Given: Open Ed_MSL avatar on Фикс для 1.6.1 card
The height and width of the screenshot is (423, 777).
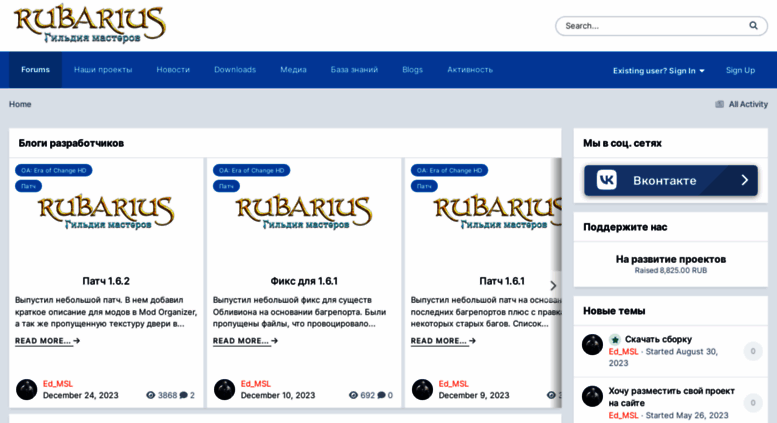Looking at the screenshot, I should point(224,389).
